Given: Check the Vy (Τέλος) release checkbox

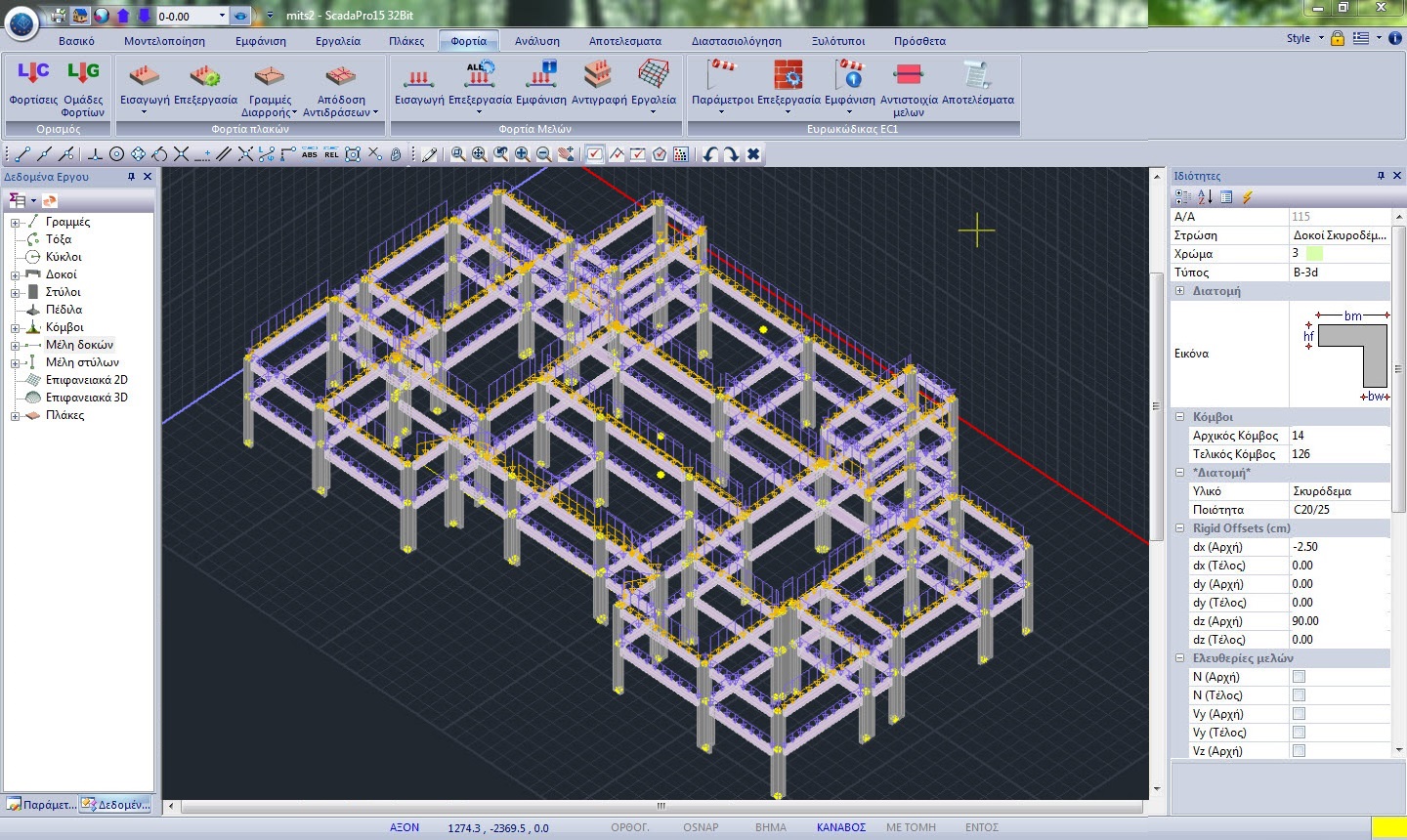Looking at the screenshot, I should click(1299, 733).
